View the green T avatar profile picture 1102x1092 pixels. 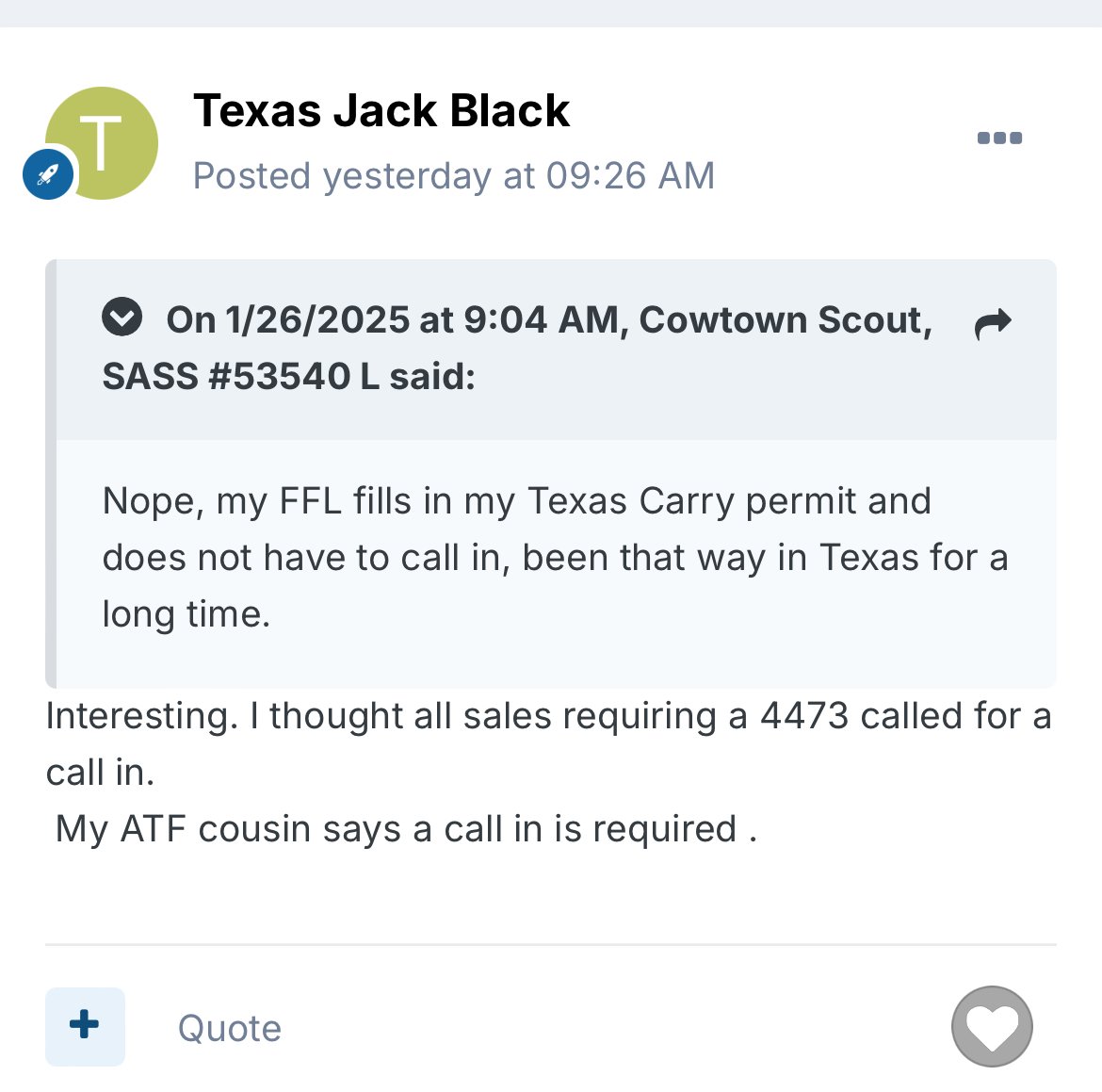102,143
